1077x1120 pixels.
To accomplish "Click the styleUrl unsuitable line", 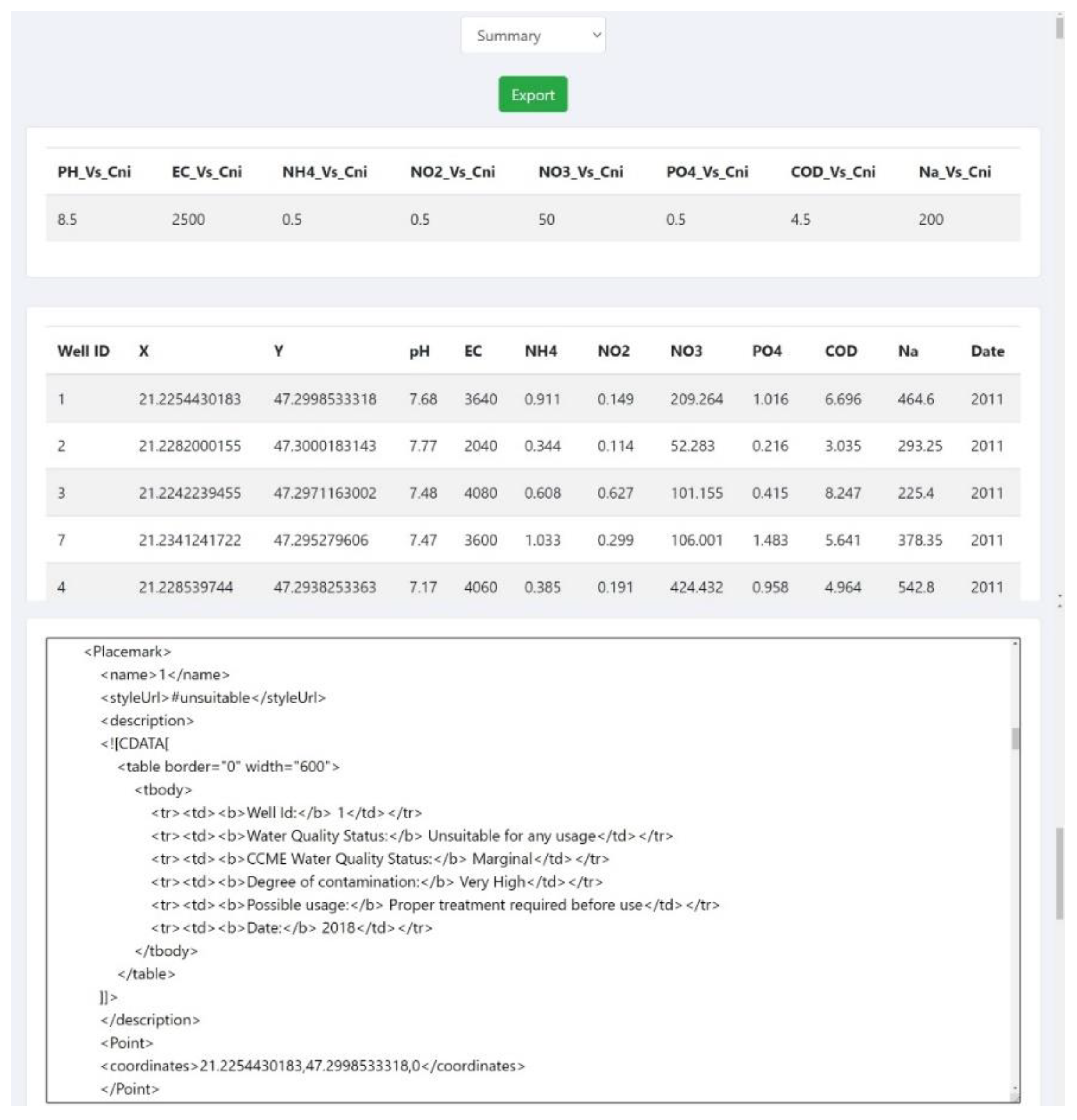I will [x=213, y=698].
